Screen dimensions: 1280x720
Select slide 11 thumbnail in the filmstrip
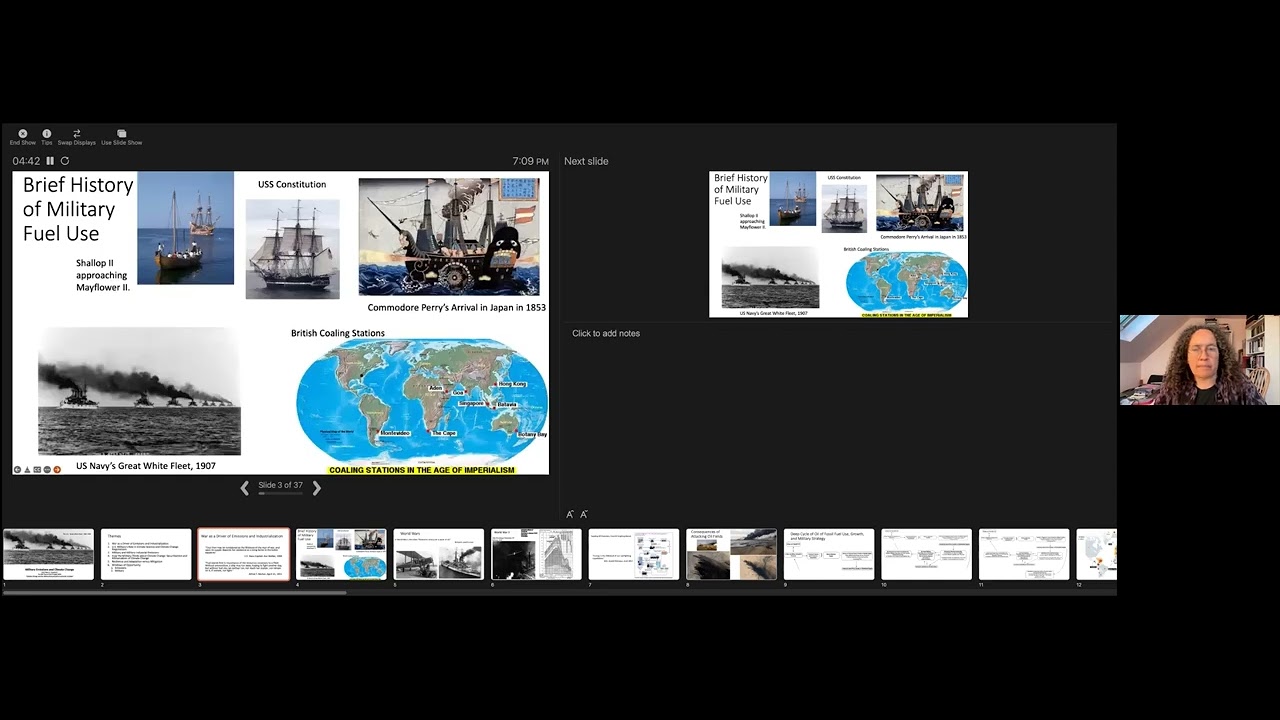click(x=1024, y=554)
